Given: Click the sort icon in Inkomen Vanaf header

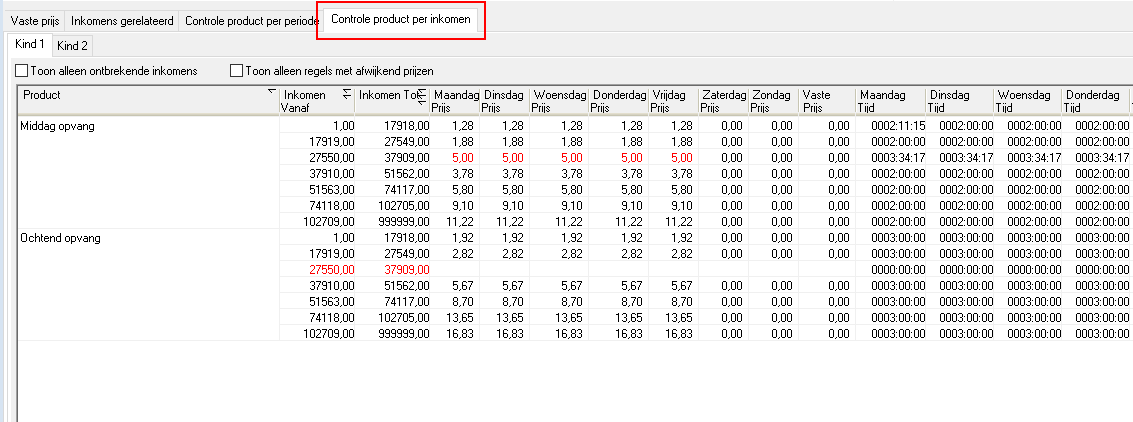Looking at the screenshot, I should [346, 94].
